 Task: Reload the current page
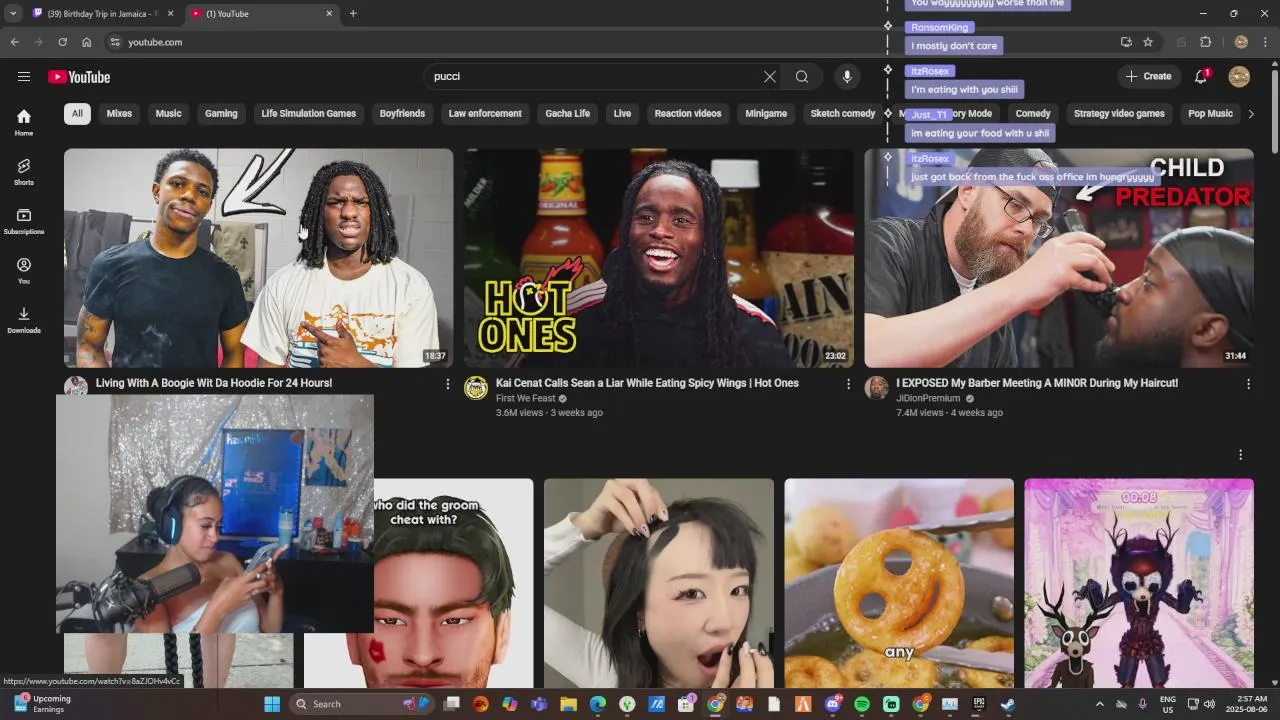(x=62, y=42)
